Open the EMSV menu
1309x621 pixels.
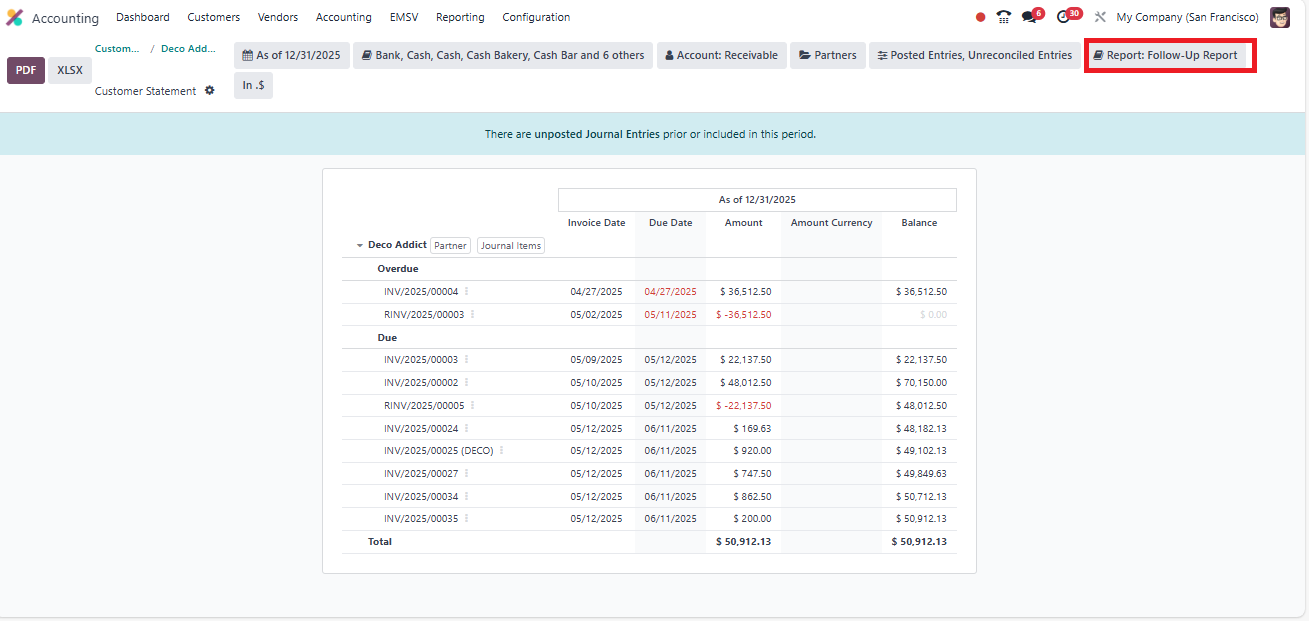point(404,17)
